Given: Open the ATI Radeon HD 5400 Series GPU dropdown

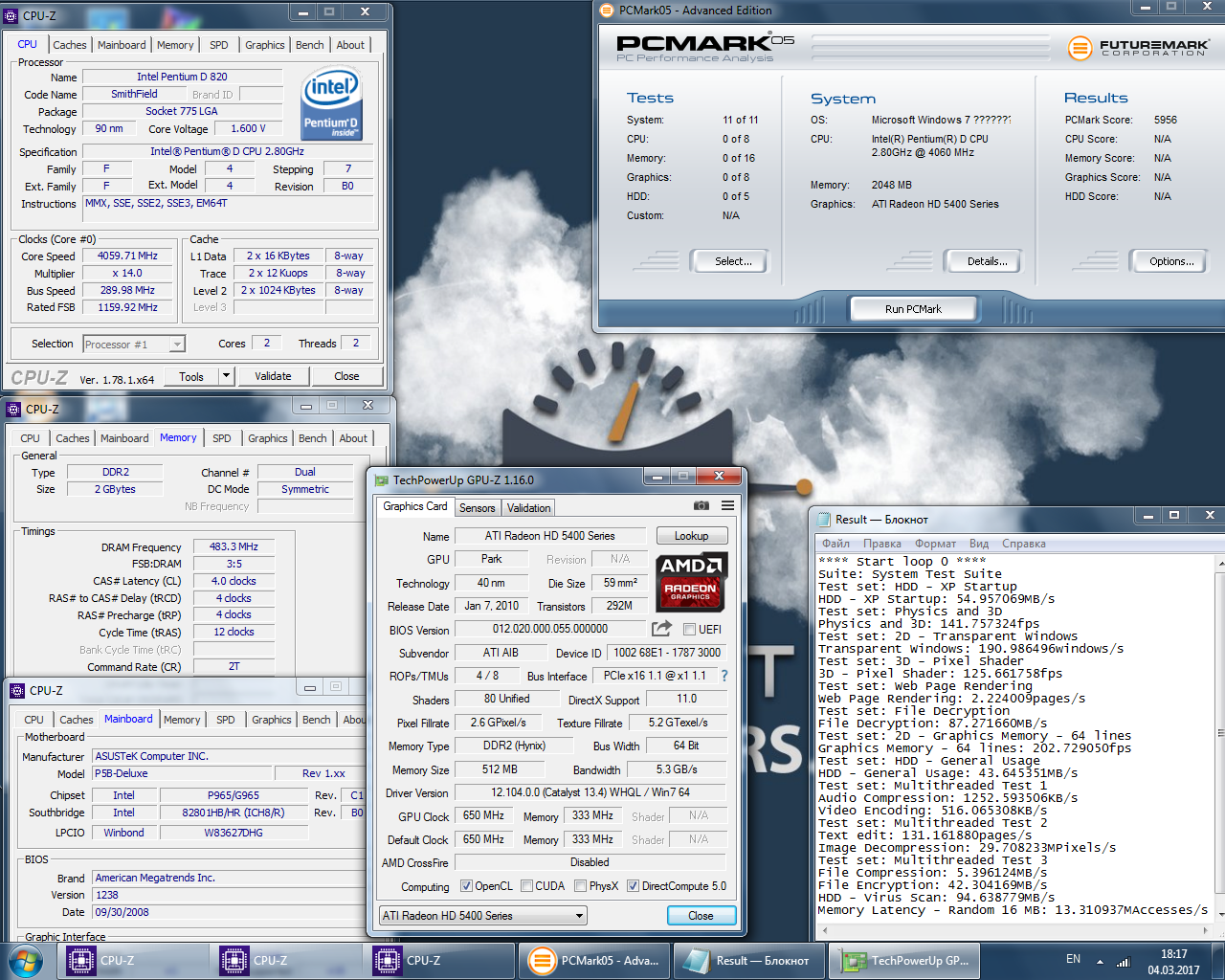Looking at the screenshot, I should point(483,916).
